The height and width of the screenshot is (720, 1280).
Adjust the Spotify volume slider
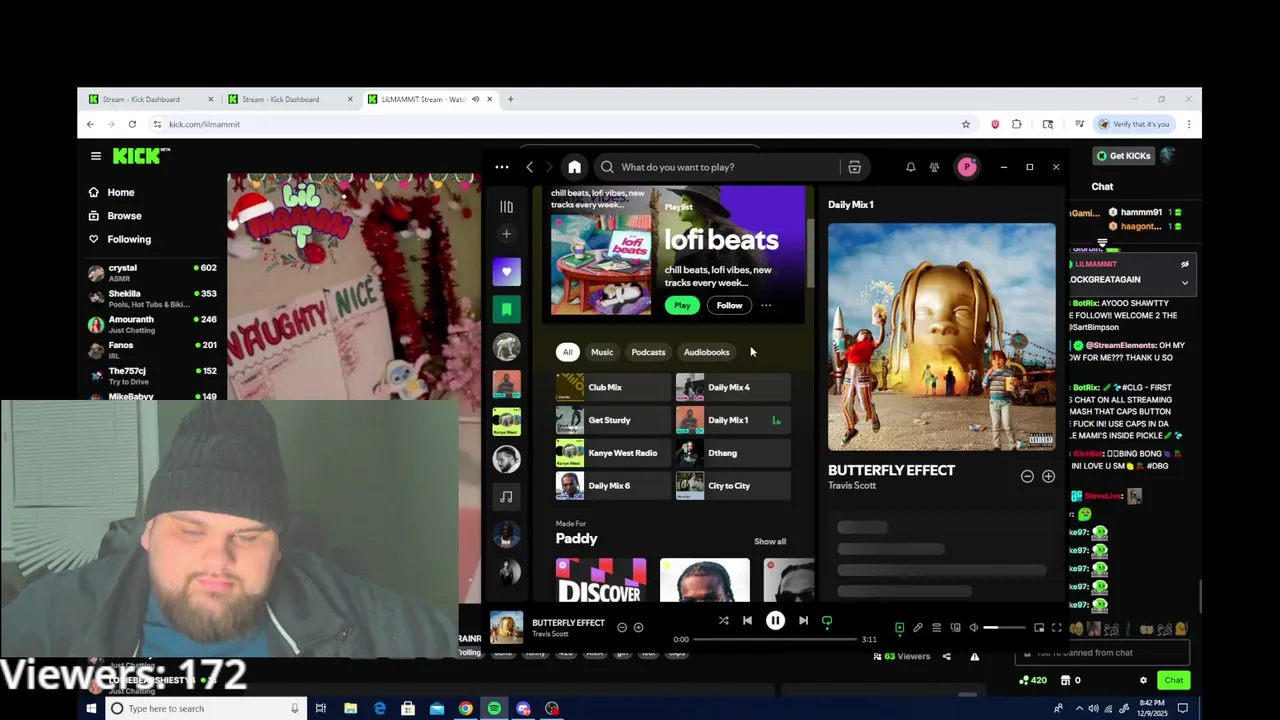pyautogui.click(x=1005, y=628)
